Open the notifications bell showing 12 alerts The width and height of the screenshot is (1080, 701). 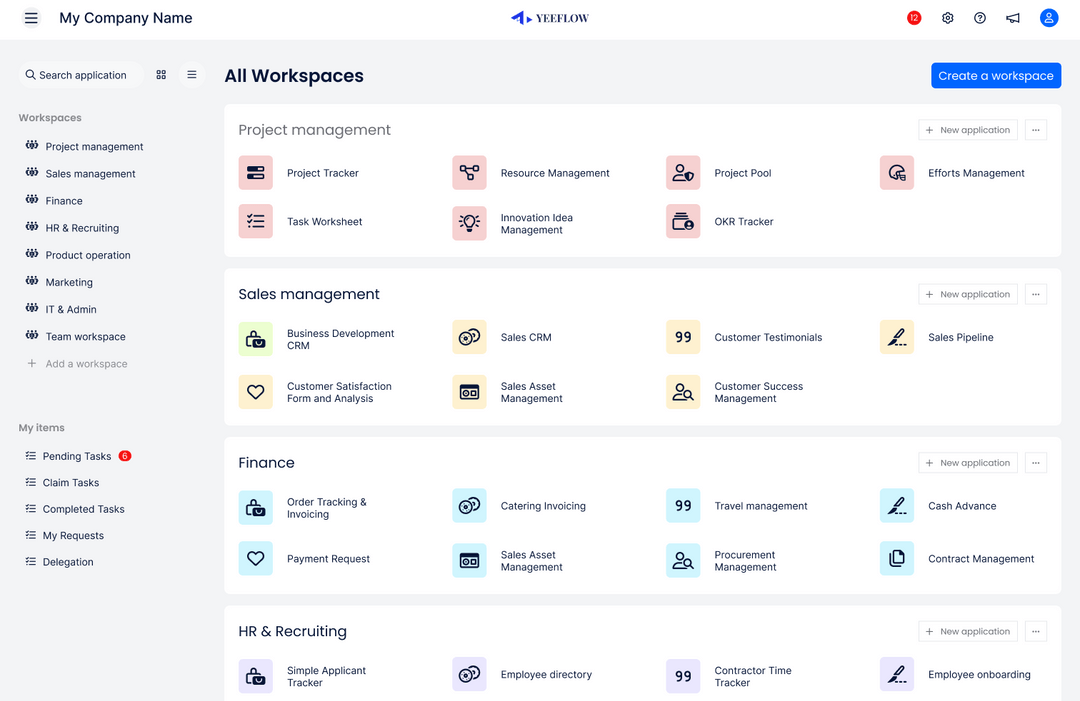coord(913,17)
